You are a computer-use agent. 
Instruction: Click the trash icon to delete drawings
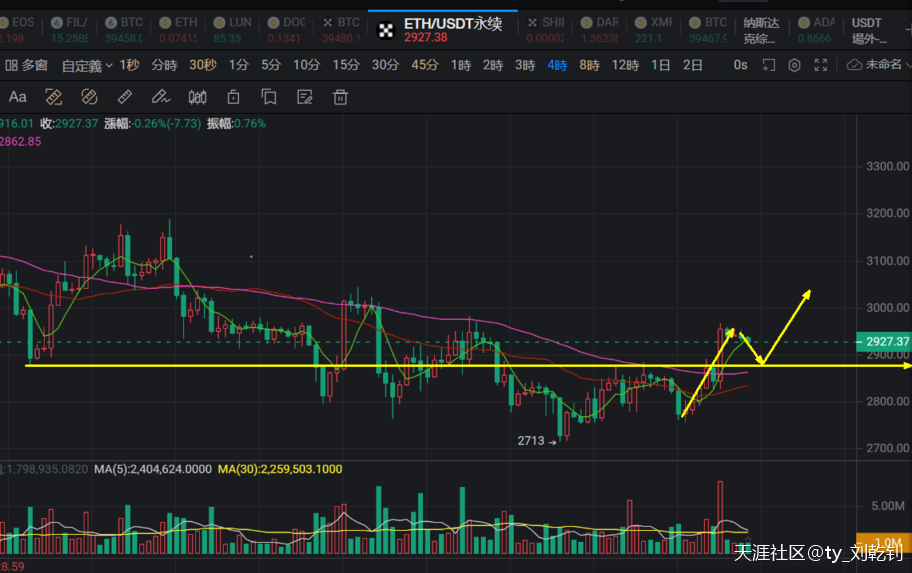pos(340,97)
